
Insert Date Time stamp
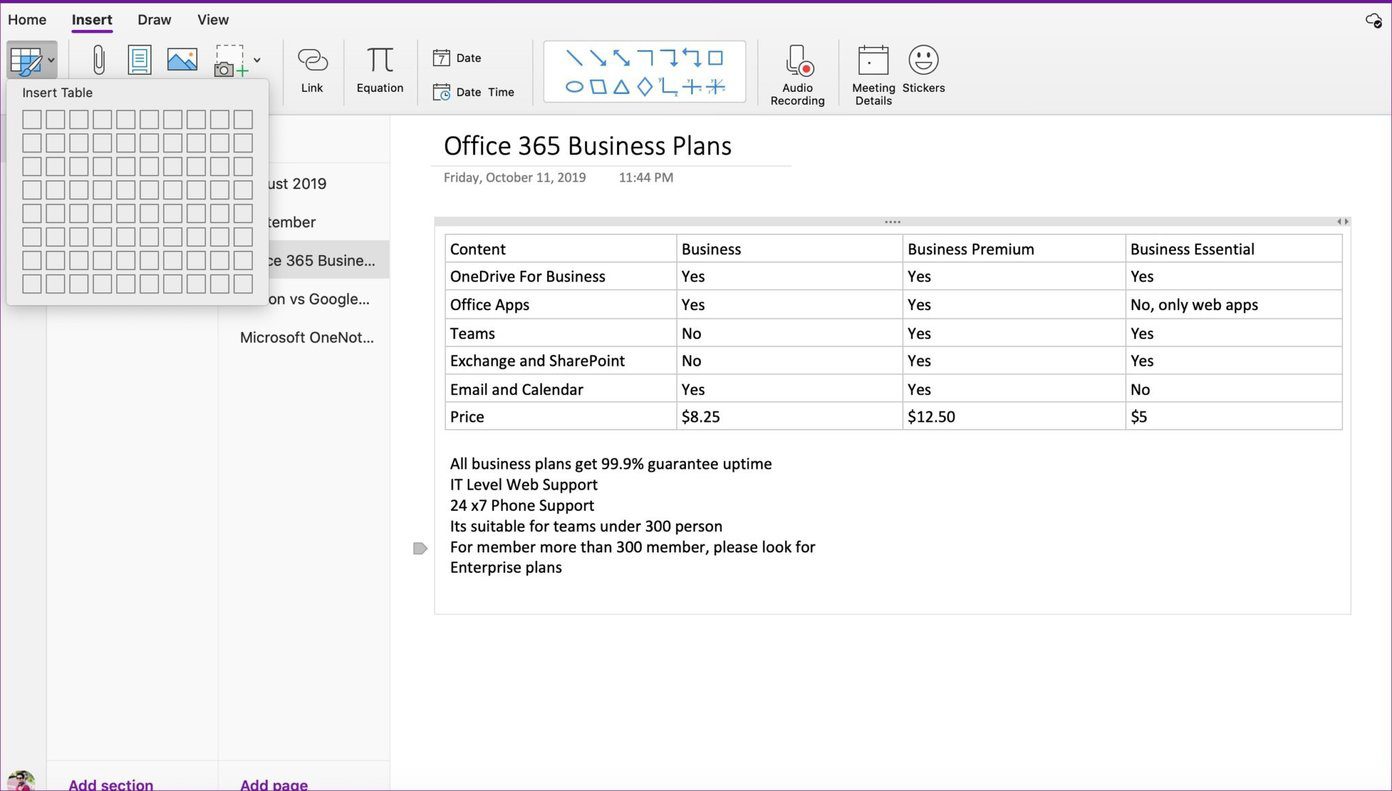click(474, 92)
